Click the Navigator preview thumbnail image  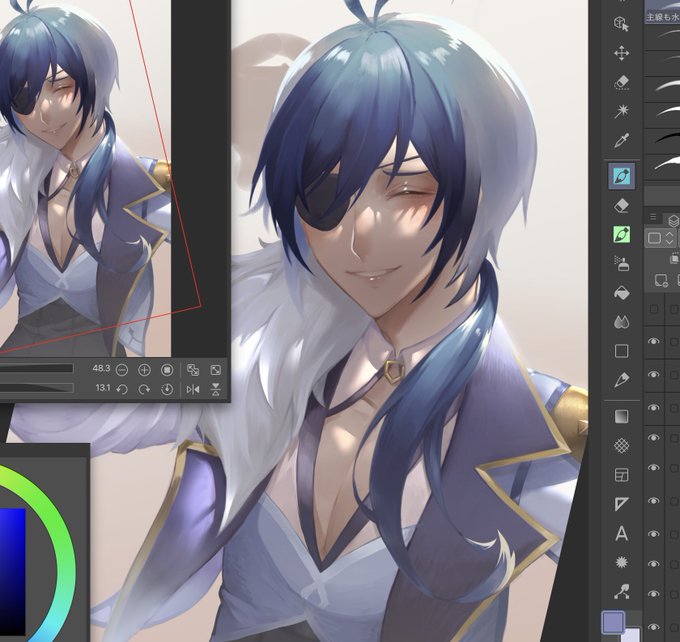(x=85, y=178)
